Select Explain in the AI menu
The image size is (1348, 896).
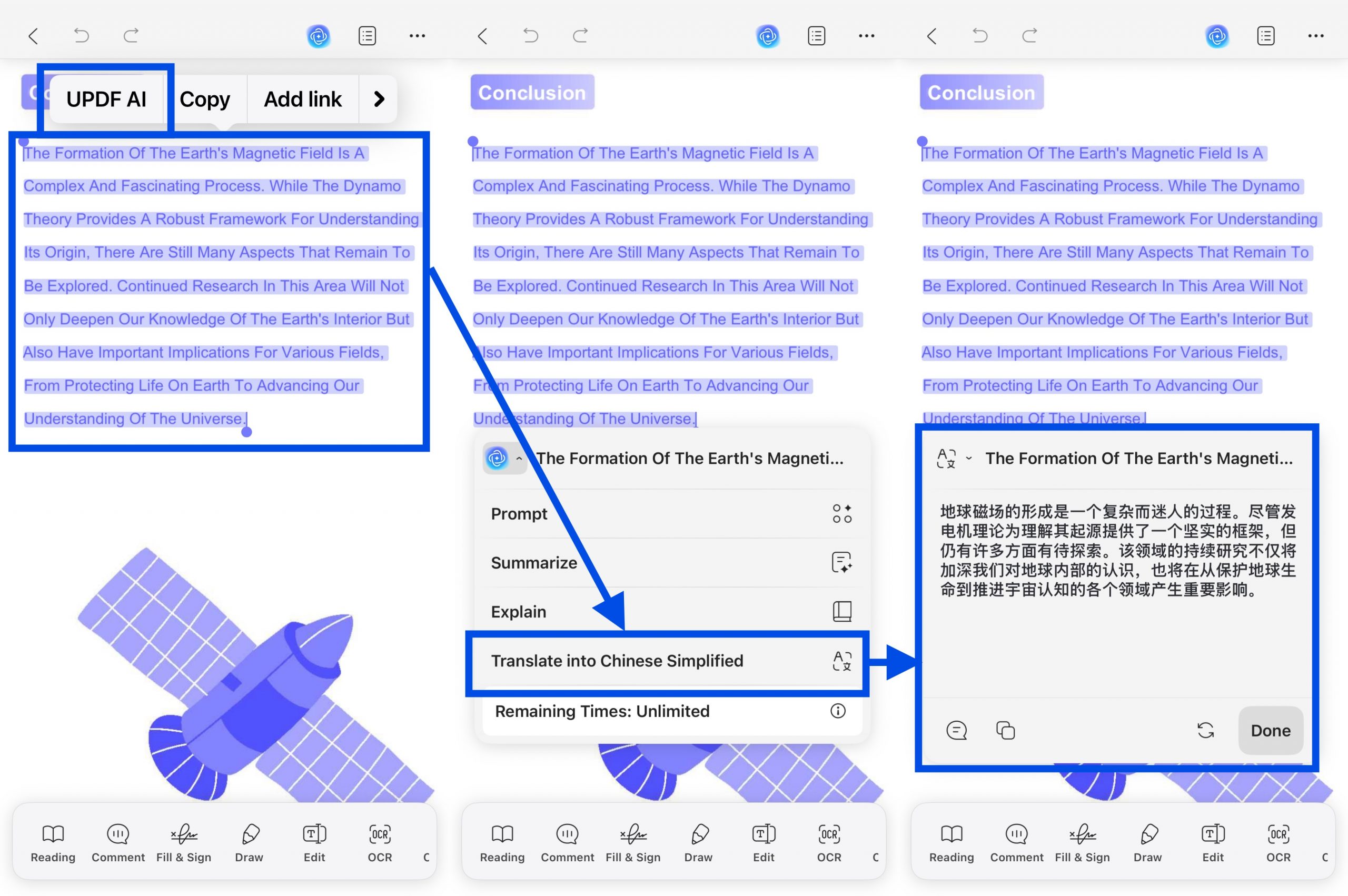(672, 611)
